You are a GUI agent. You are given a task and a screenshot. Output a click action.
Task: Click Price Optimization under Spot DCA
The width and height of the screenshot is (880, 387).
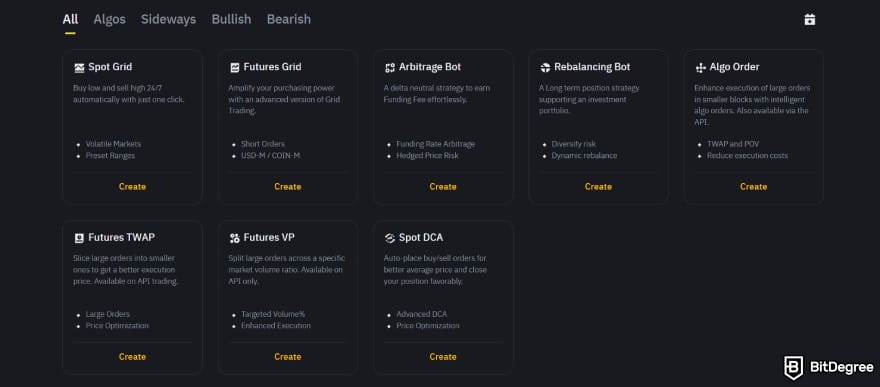[428, 325]
